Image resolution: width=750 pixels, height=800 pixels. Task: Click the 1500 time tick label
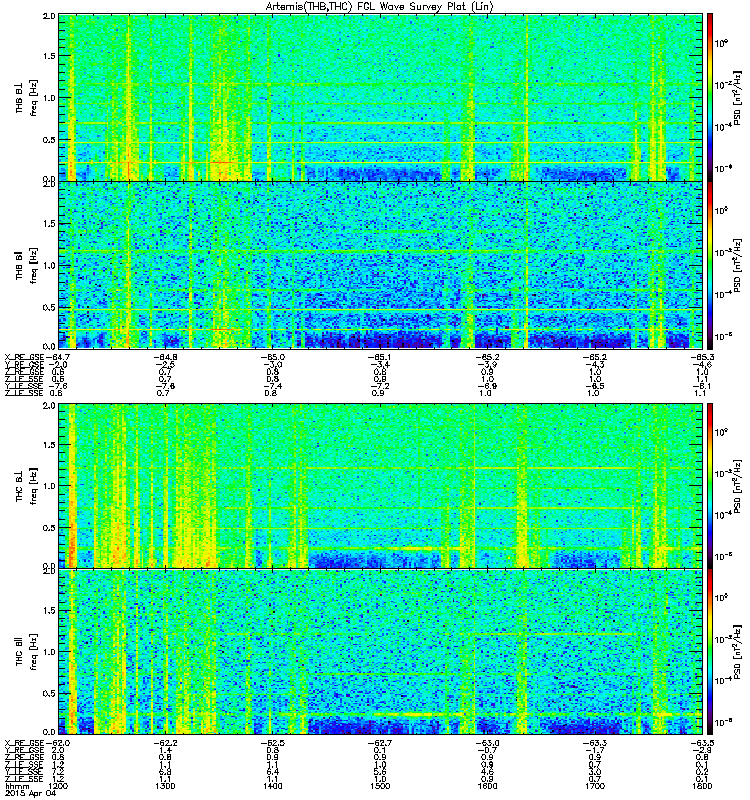(x=380, y=786)
